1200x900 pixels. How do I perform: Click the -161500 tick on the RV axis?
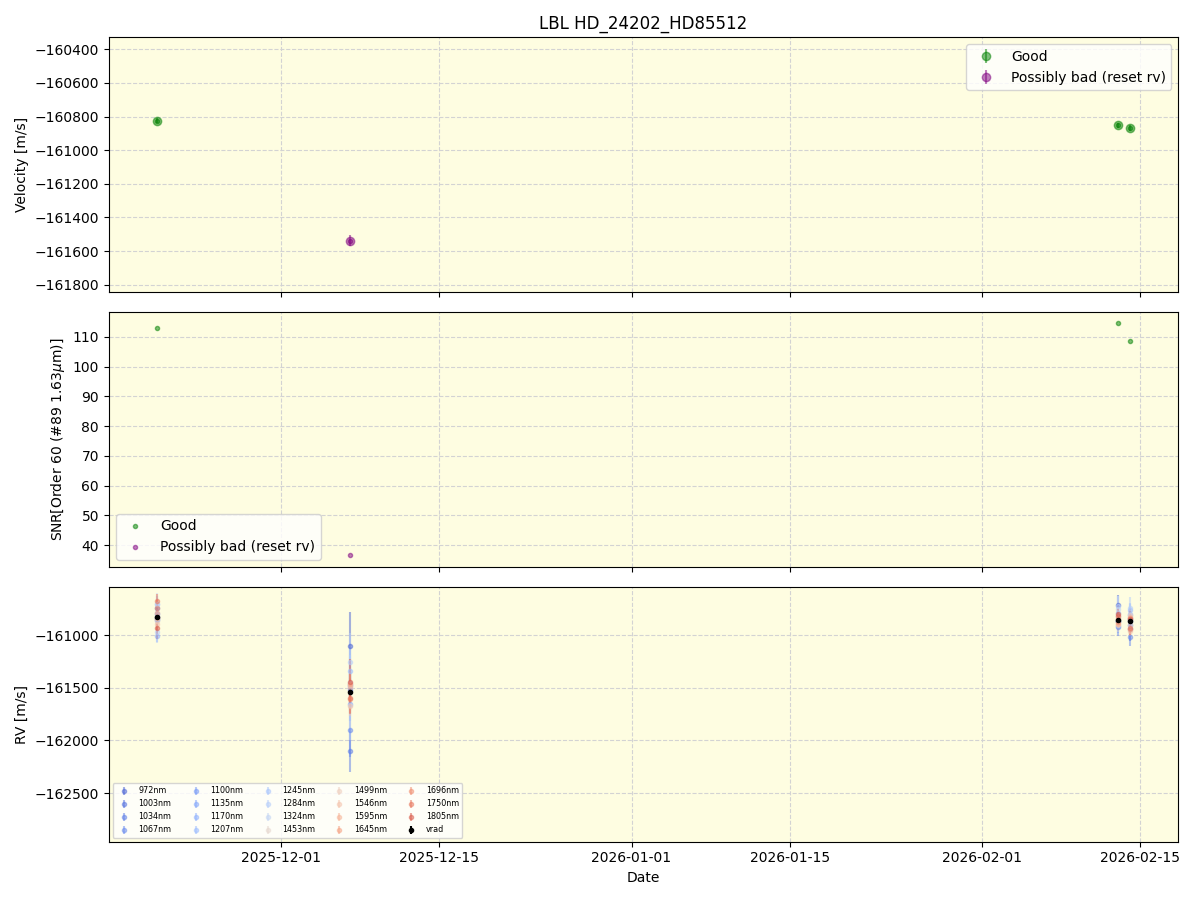tap(67, 689)
